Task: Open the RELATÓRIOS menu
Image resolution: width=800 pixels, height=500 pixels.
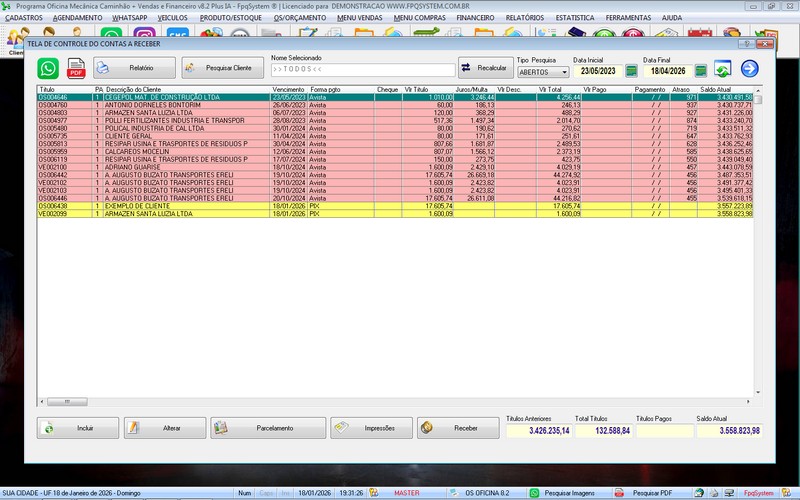Action: 525,18
